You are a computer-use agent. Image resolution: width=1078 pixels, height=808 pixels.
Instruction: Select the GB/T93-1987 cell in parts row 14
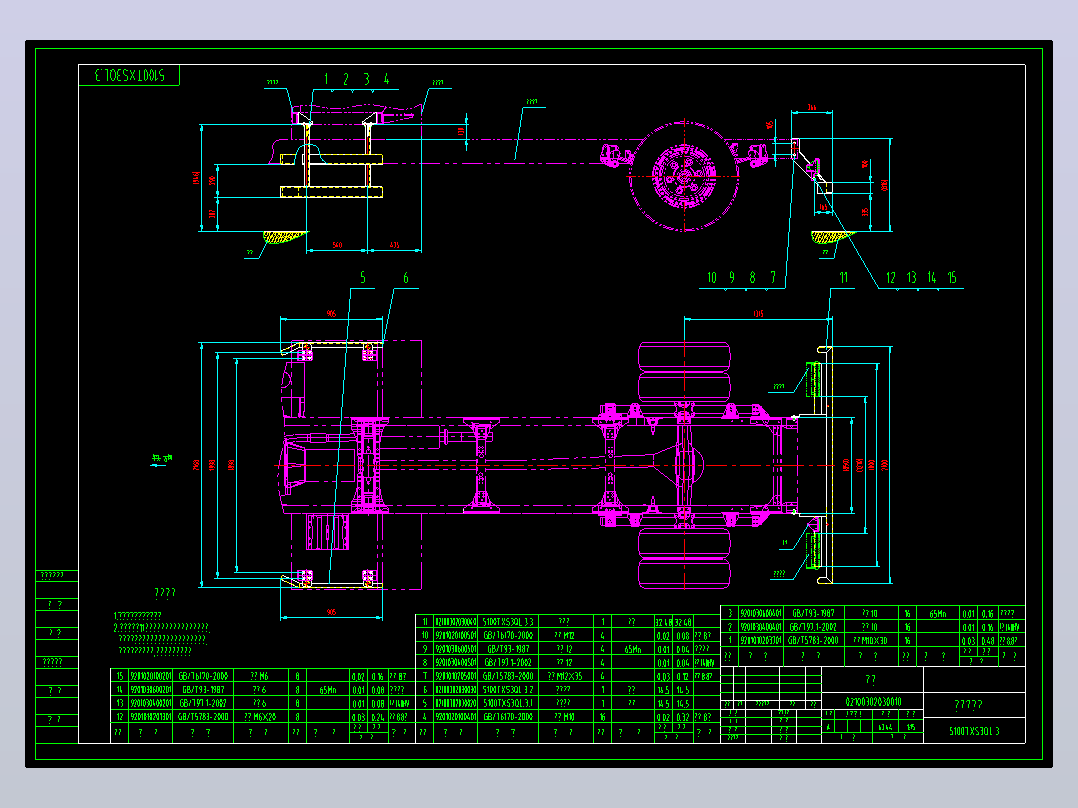tap(204, 690)
